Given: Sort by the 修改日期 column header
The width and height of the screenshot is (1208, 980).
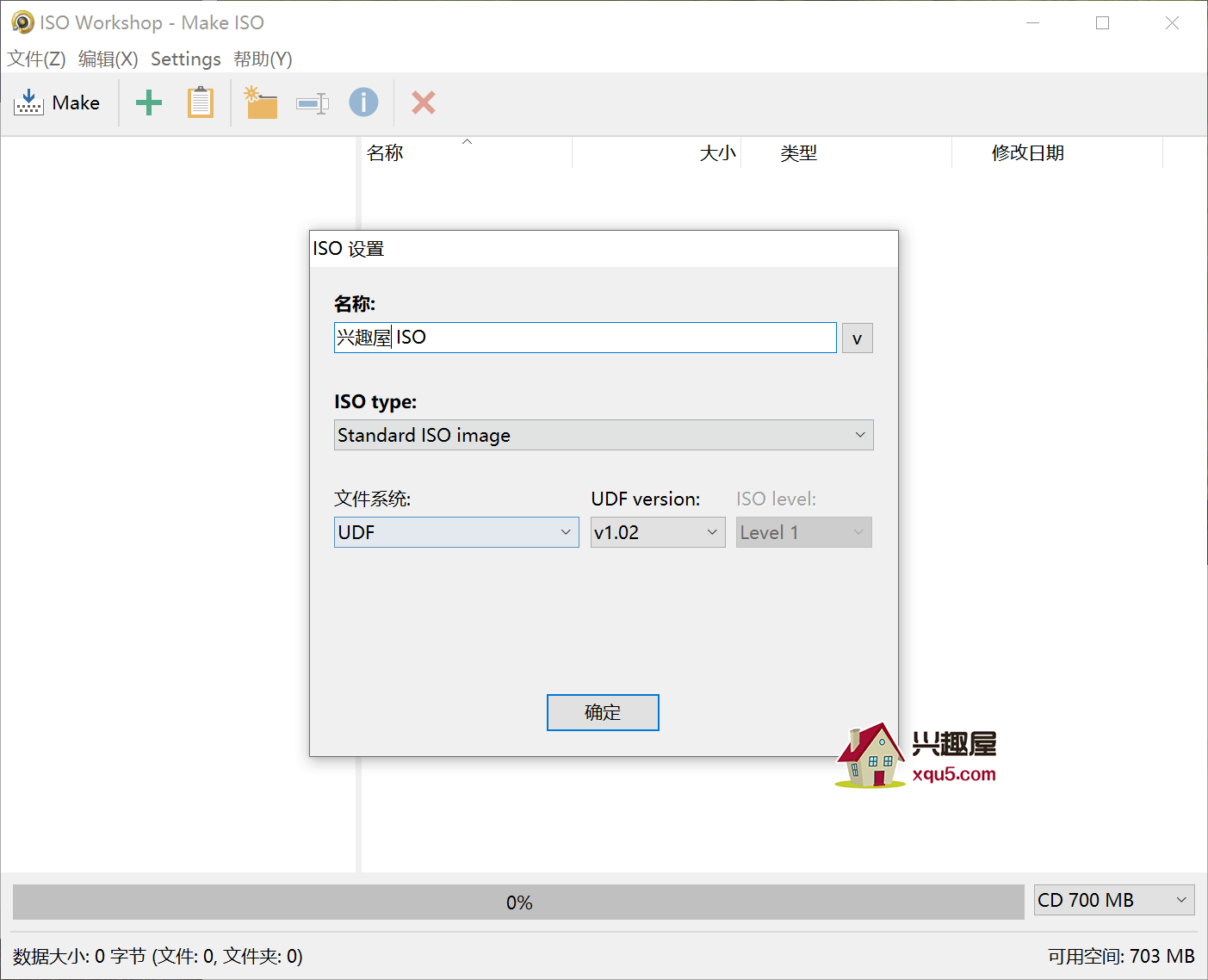Looking at the screenshot, I should (1027, 153).
